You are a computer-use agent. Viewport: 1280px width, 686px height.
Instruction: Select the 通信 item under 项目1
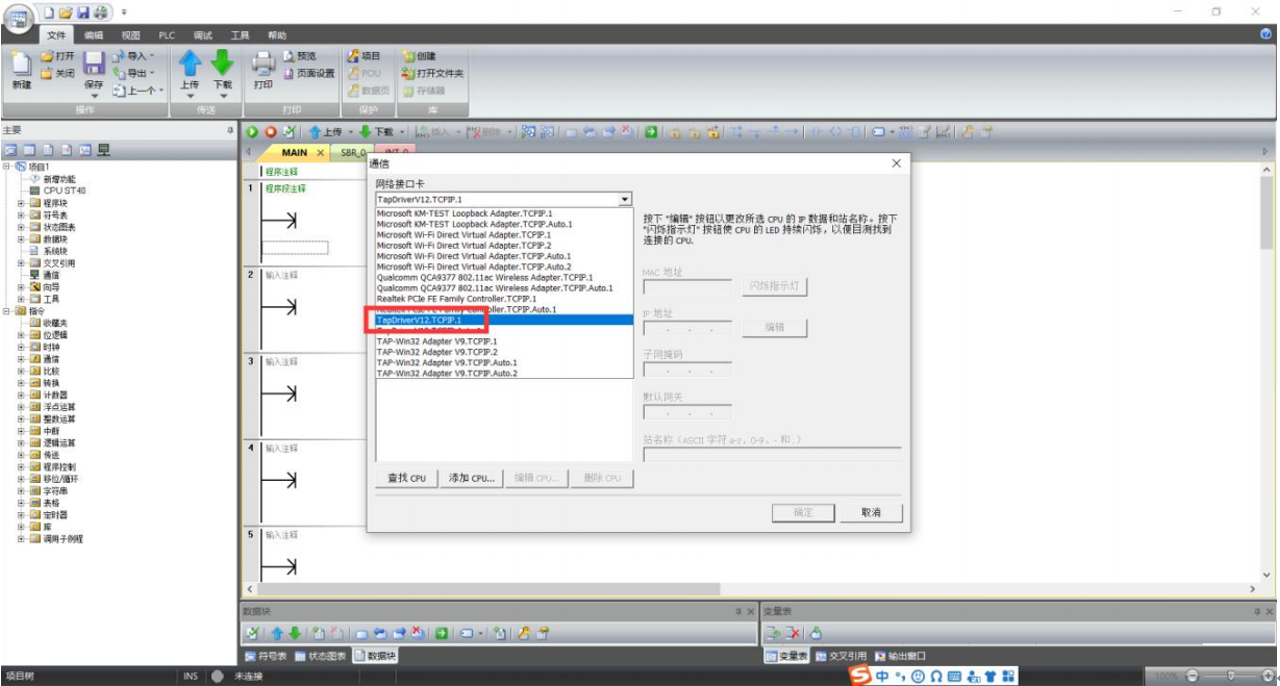pos(44,275)
